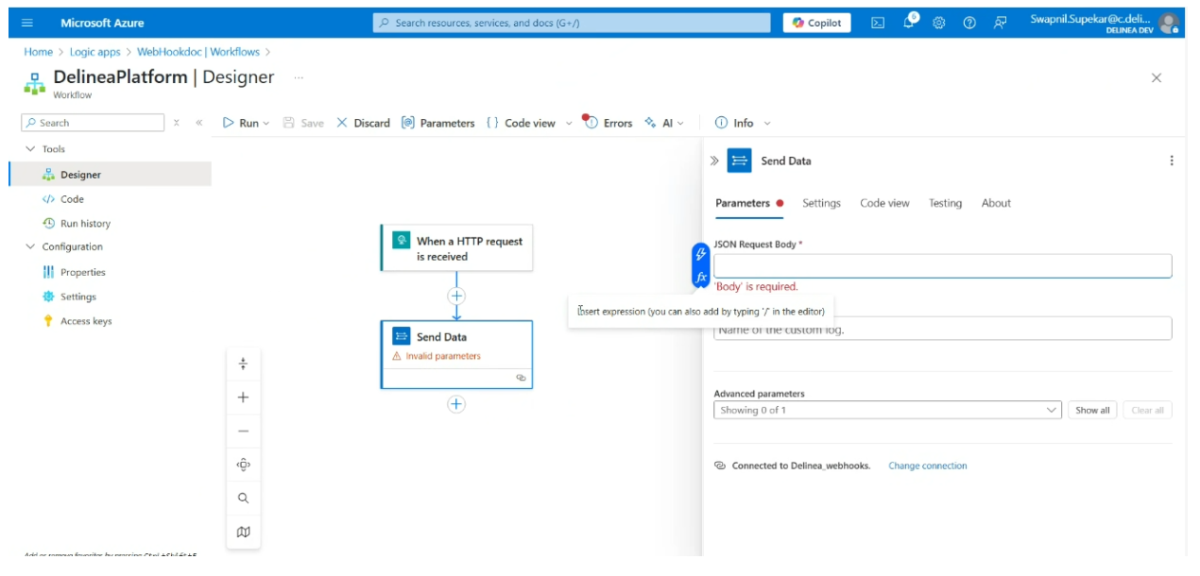The image size is (1200, 576).
Task: Switch to the Testing tab
Action: [x=944, y=203]
